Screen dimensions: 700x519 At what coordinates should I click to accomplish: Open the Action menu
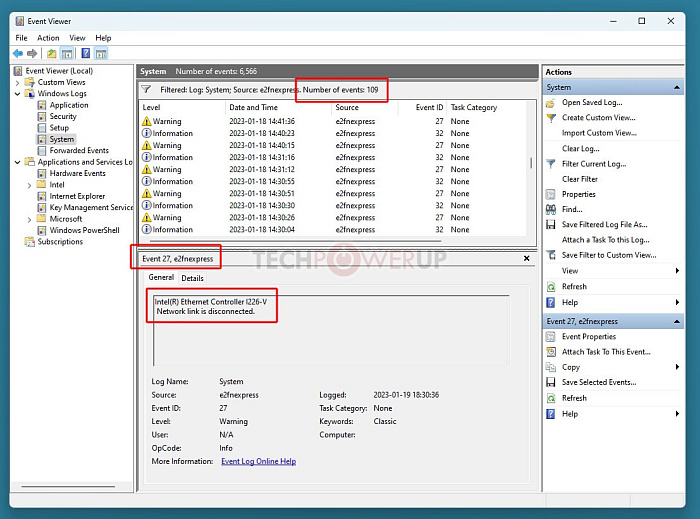click(48, 38)
